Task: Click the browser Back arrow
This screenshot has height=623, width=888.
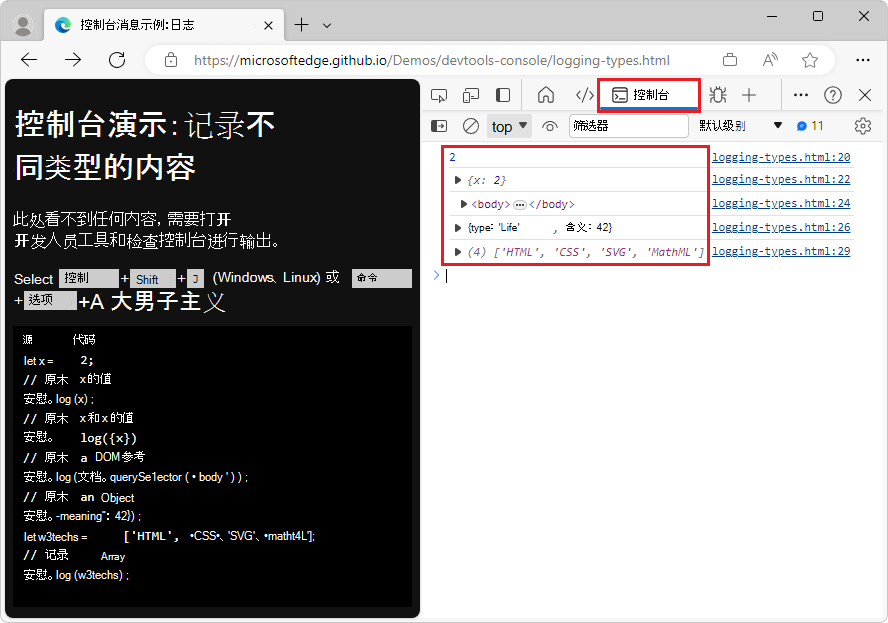Action: point(29,59)
